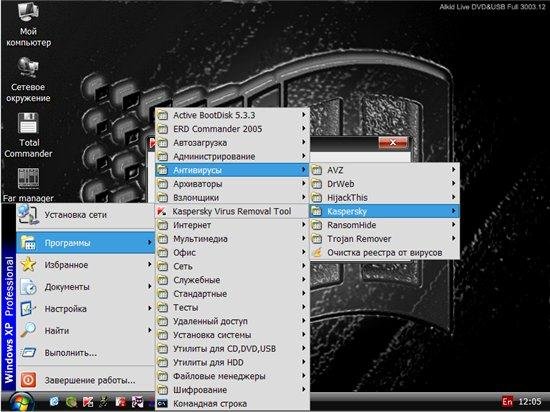This screenshot has width=550, height=412.
Task: Open the Сеть menu entry
Action: tap(232, 266)
